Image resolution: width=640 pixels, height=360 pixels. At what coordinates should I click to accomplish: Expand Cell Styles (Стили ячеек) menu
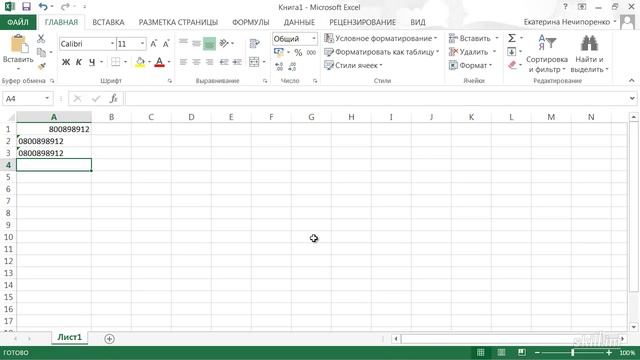coord(353,65)
